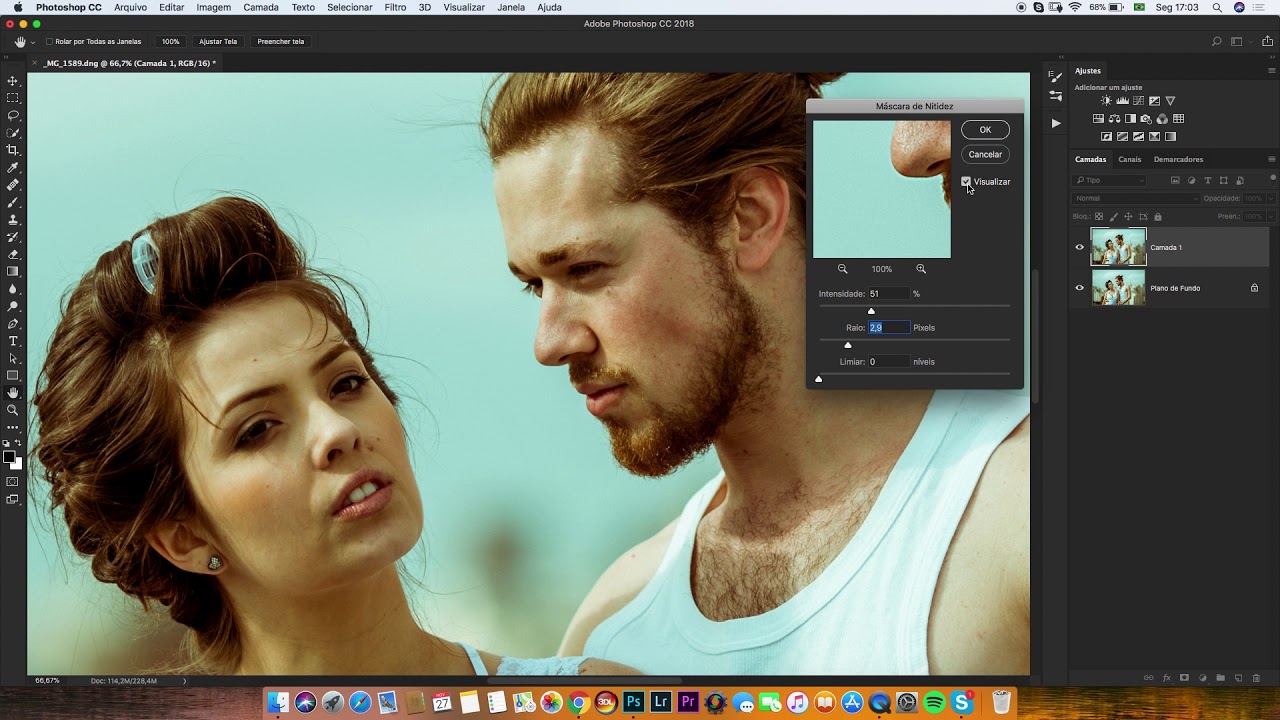Toggle lock all layer attributes
The width and height of the screenshot is (1280, 720).
[1158, 217]
